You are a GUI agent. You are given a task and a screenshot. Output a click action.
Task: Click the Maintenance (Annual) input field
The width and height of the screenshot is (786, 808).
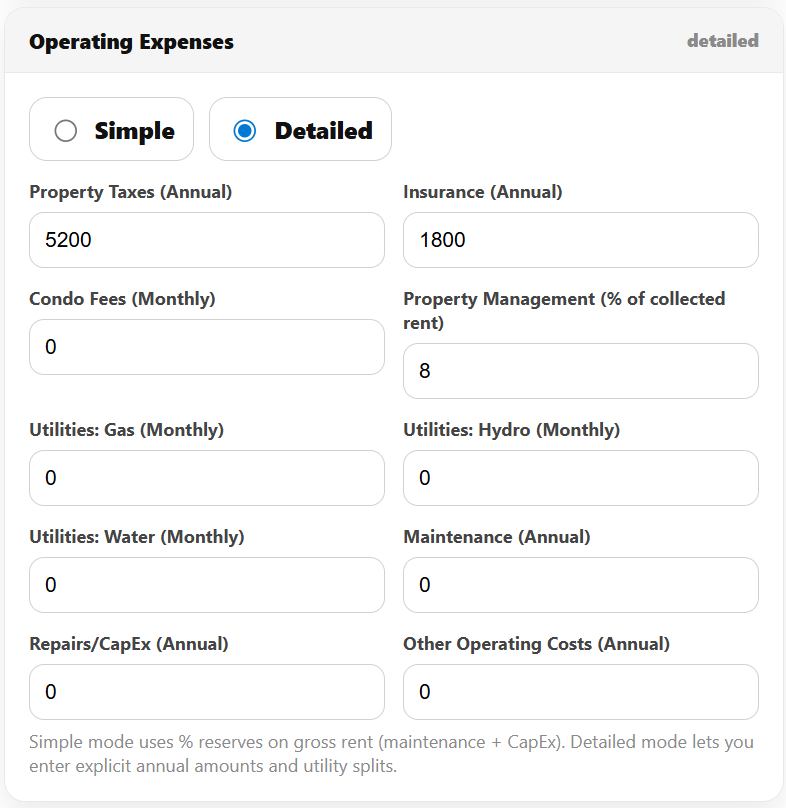580,585
